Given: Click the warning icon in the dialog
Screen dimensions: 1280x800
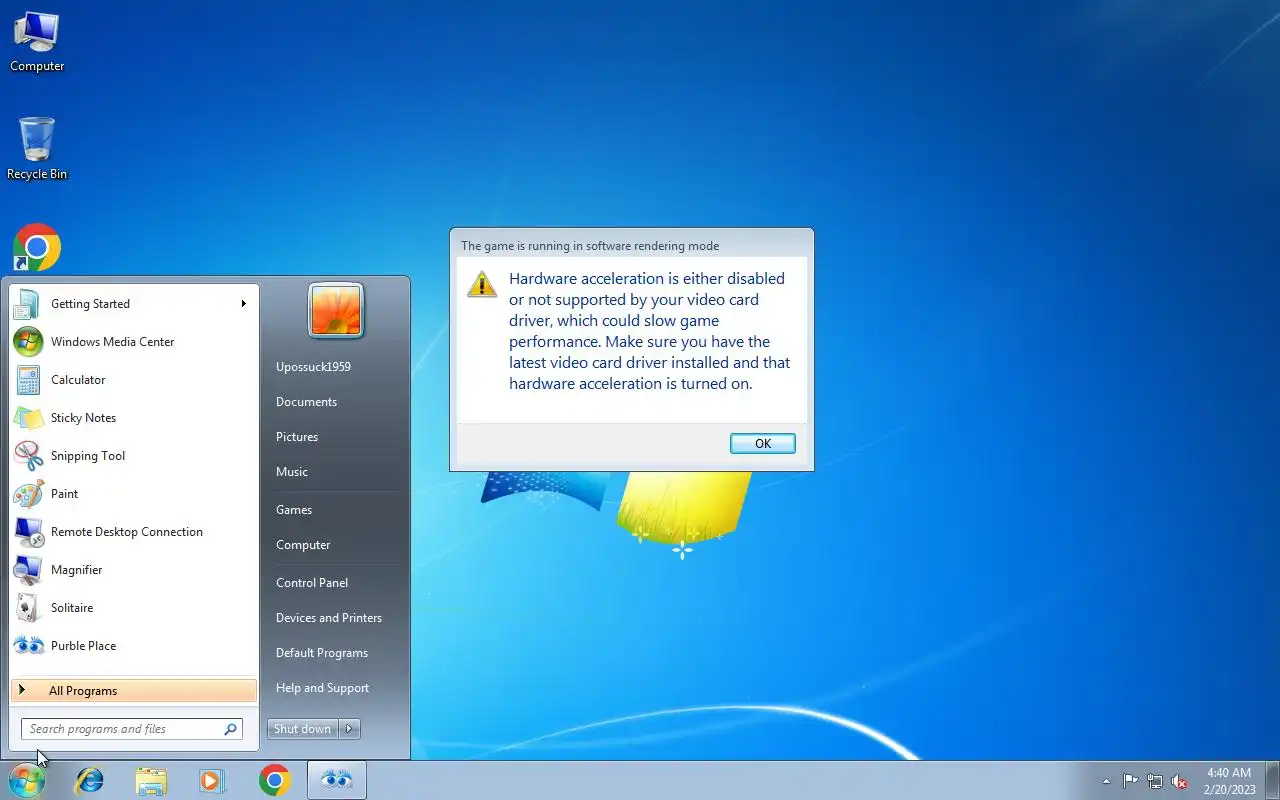Looking at the screenshot, I should click(482, 284).
